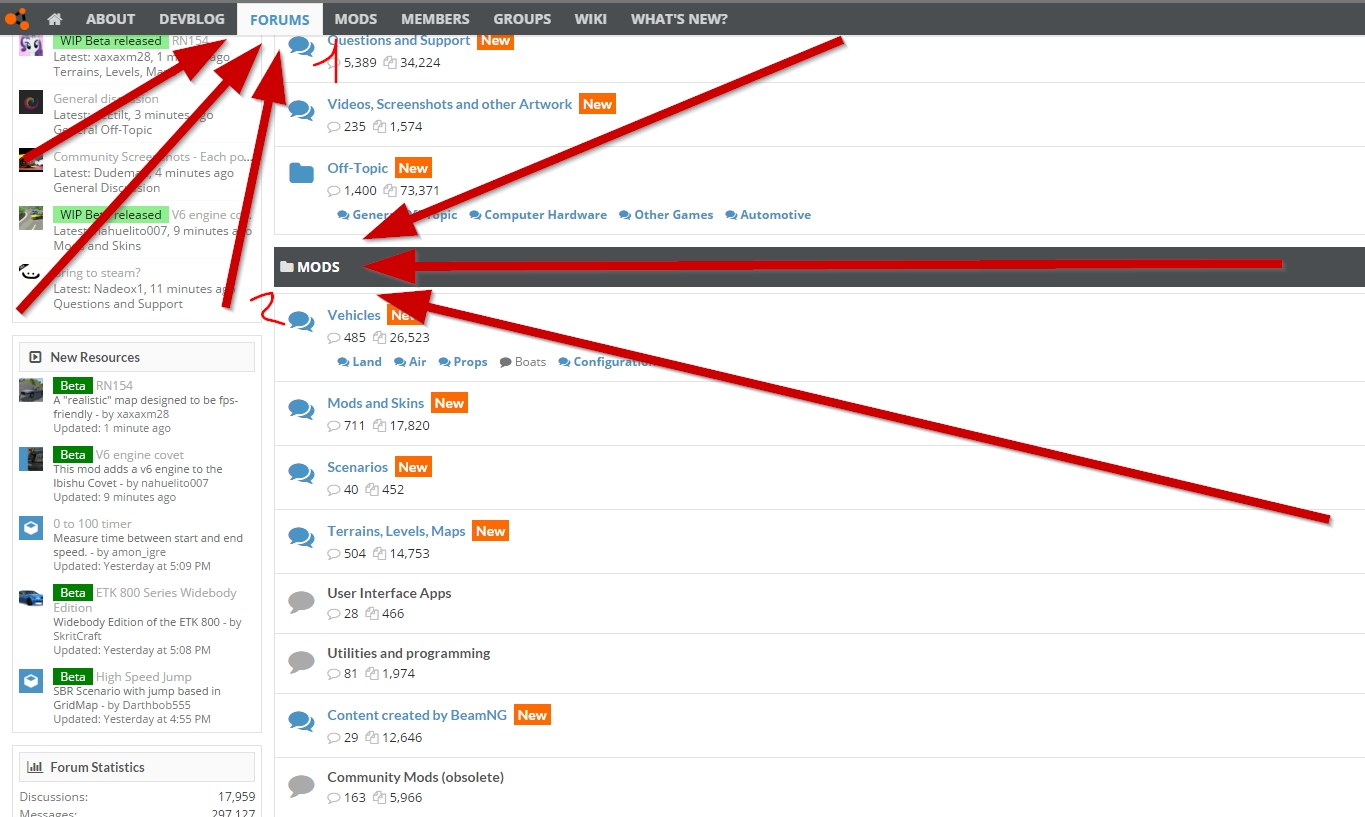Viewport: 1365px width, 817px height.
Task: Click the Scenarios forum bubble icon
Action: click(301, 473)
